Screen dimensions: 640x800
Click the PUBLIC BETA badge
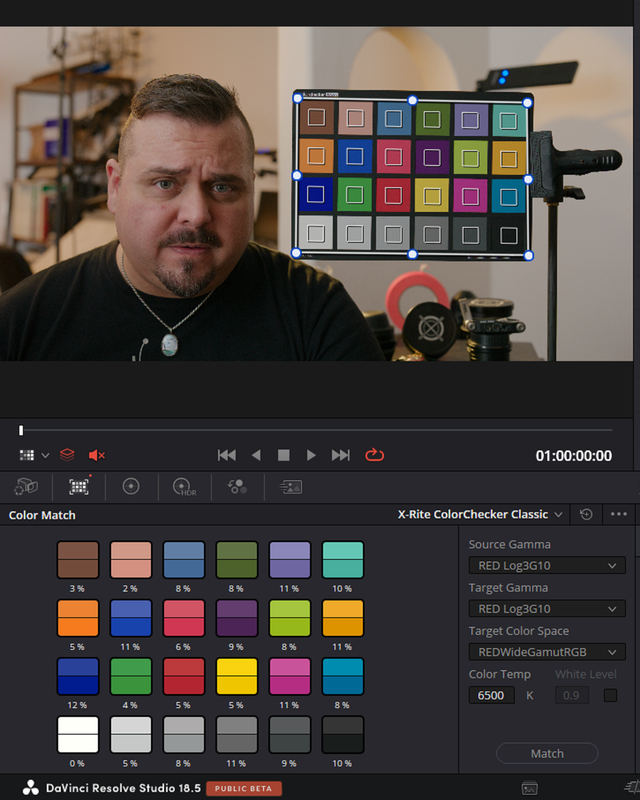pos(243,788)
